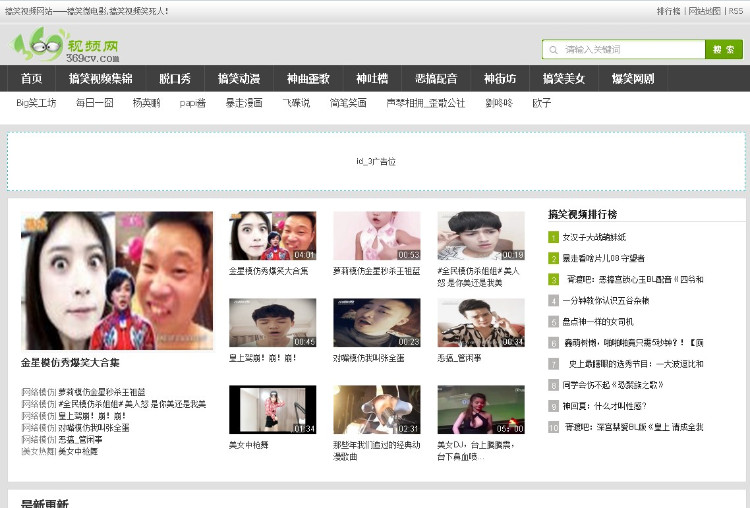Viewport: 750px width, 508px height.
Task: Click the 萝莉模仿金星秒杀王祖蓝 caption under thumbnail
Action: point(376,271)
